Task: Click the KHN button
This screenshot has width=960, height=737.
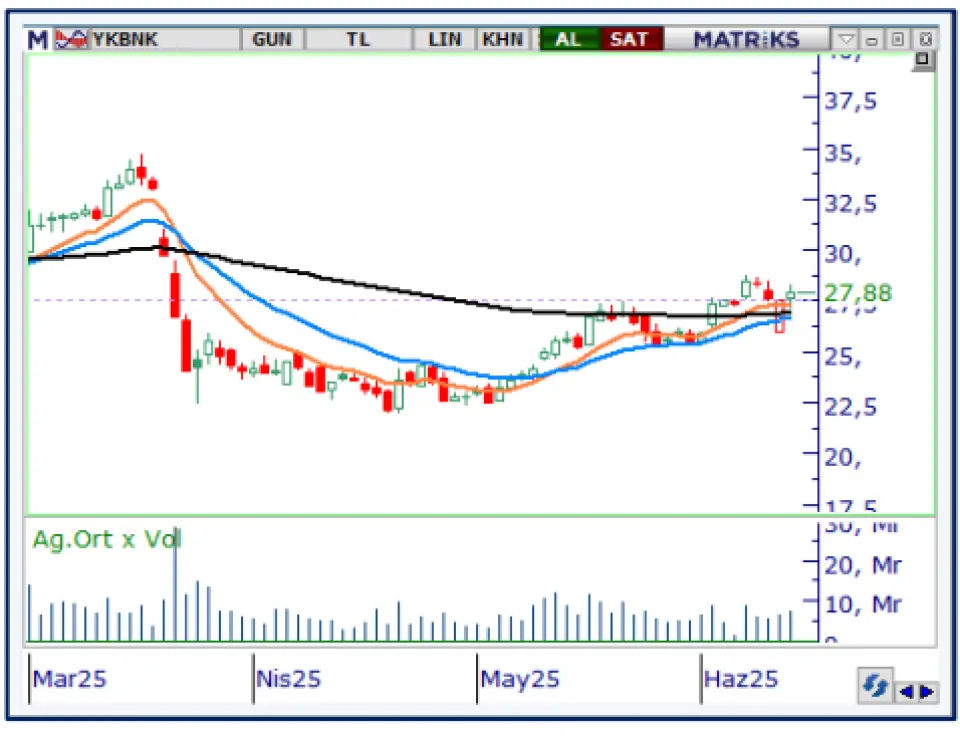Action: (502, 40)
